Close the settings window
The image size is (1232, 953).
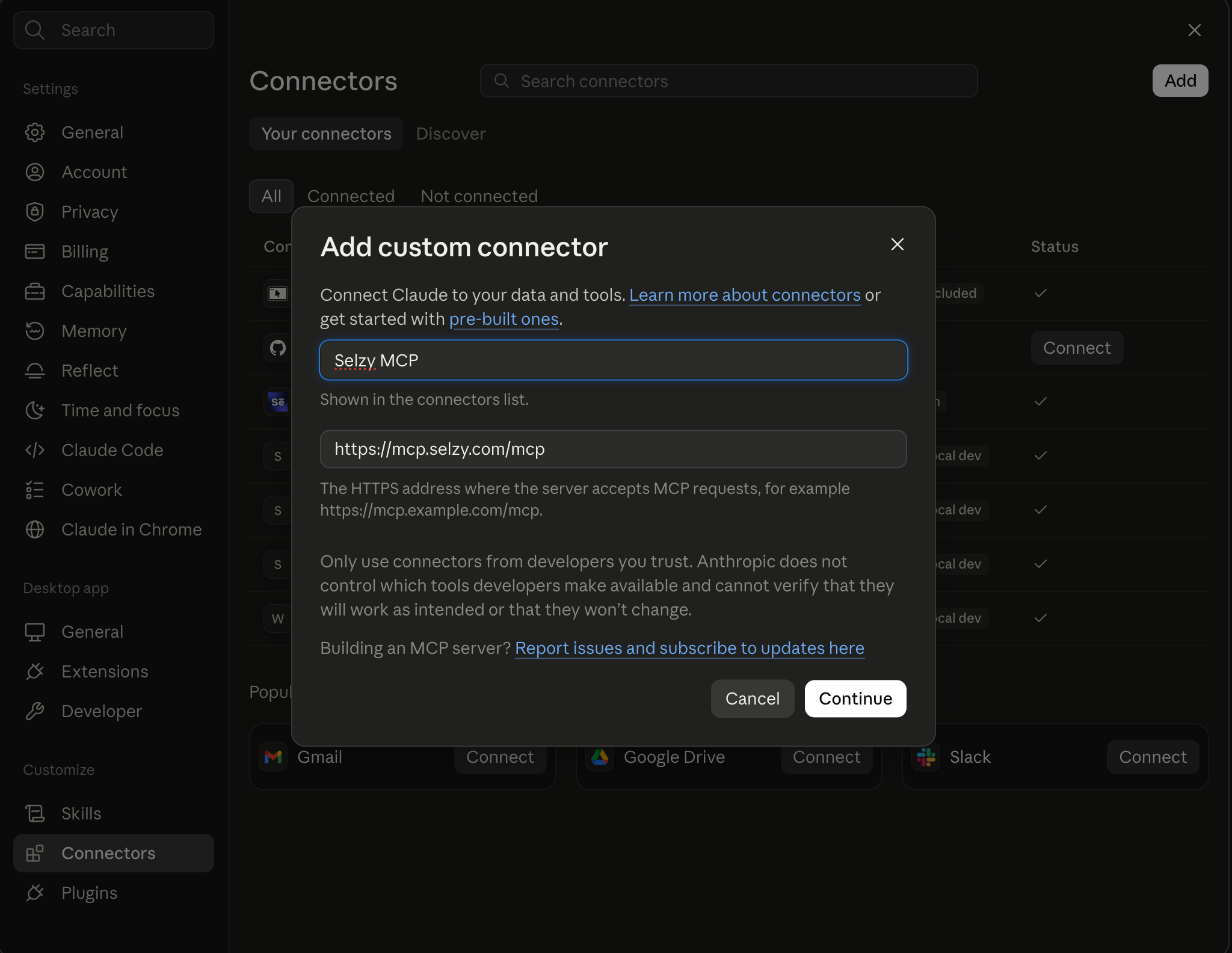pyautogui.click(x=1195, y=30)
